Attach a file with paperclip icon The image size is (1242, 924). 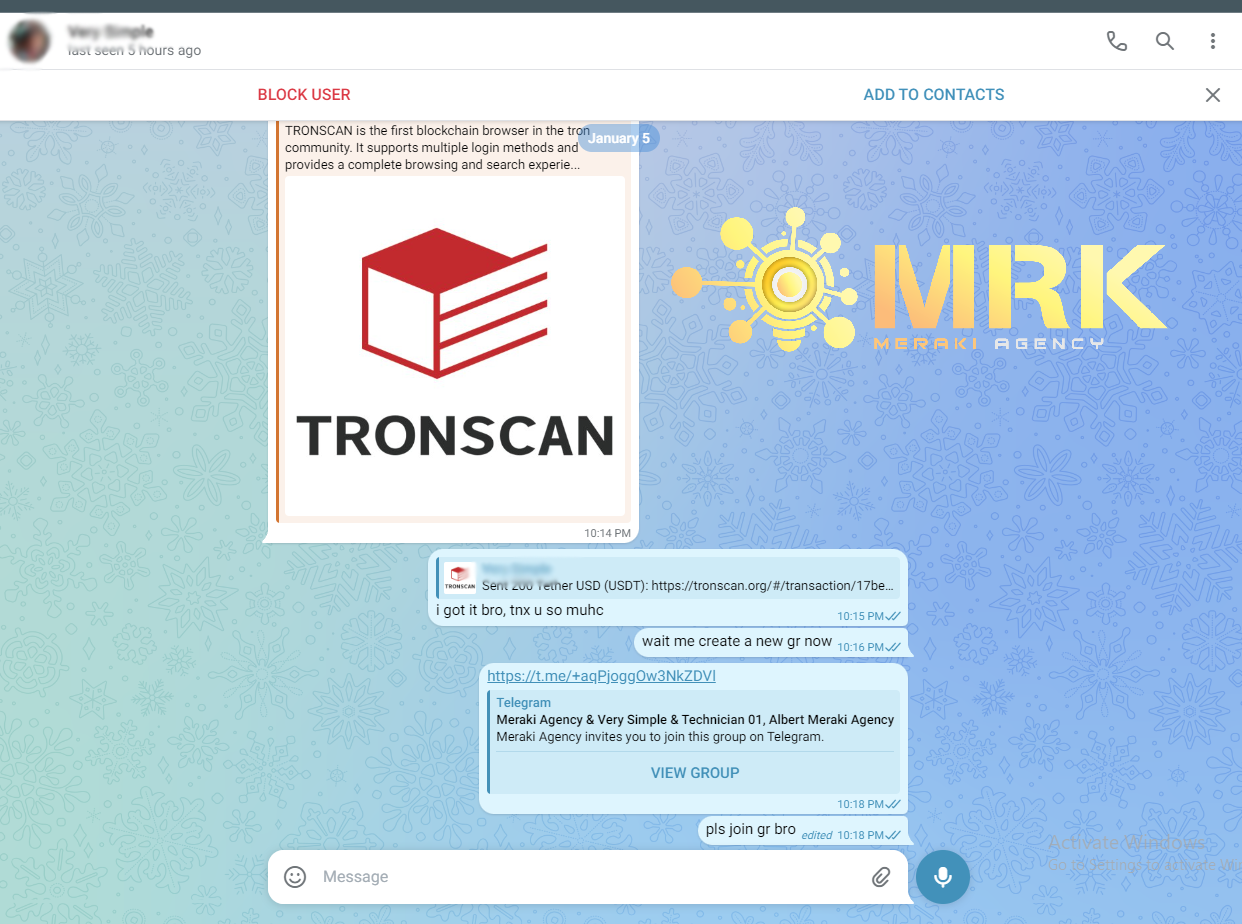[881, 877]
